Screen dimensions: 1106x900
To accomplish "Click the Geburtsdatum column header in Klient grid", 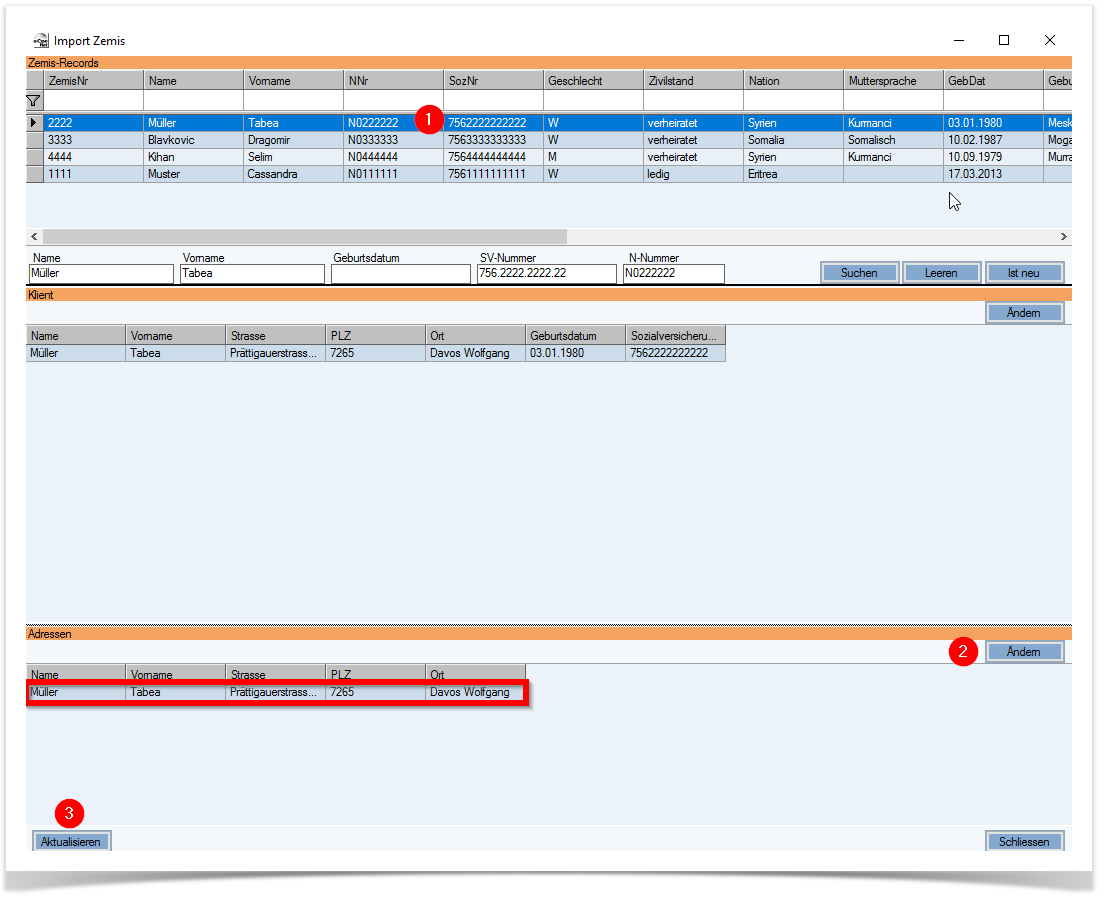I will pos(576,336).
